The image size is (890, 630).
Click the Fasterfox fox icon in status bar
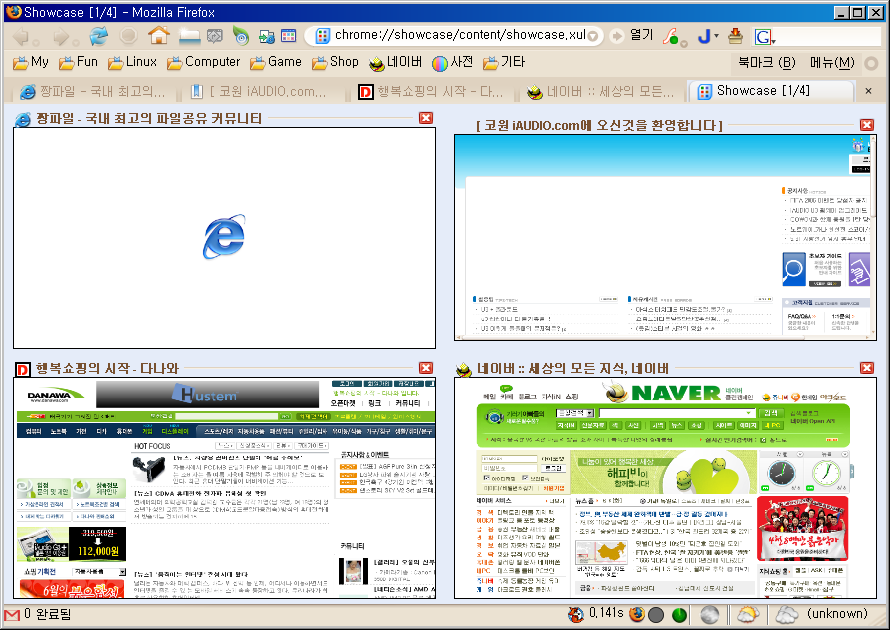(576, 614)
